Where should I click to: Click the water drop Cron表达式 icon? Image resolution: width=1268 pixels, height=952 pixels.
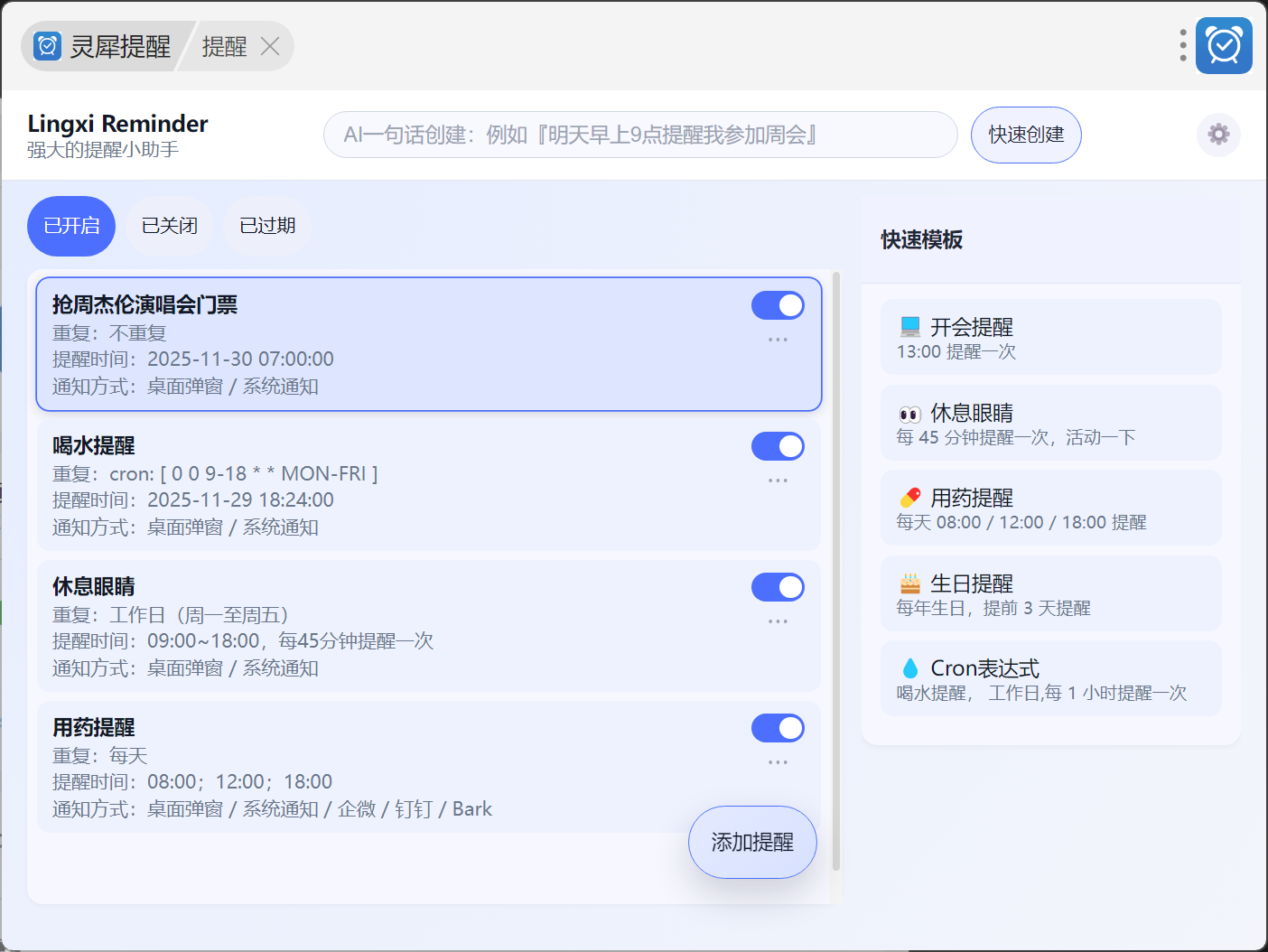click(910, 668)
